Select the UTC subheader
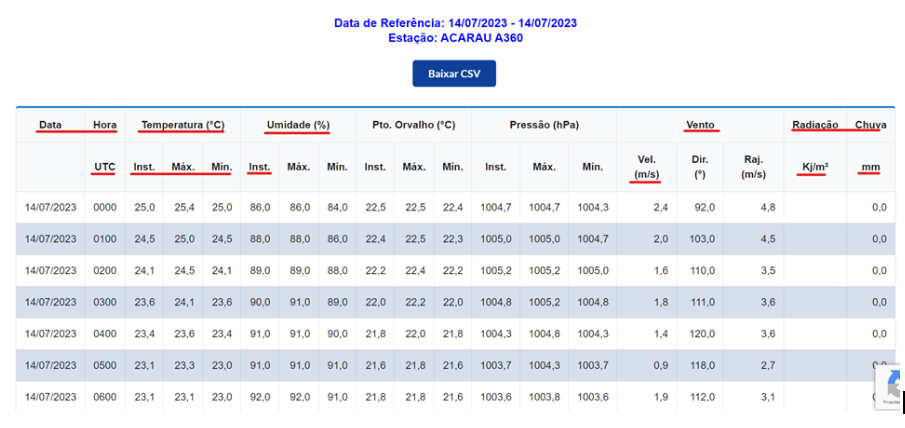 pyautogui.click(x=105, y=166)
